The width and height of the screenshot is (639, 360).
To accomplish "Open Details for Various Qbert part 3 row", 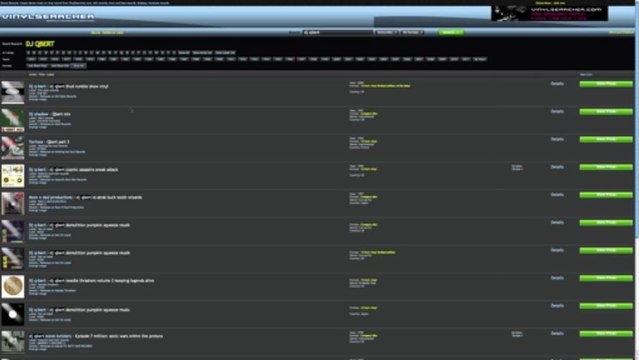I will [x=557, y=139].
